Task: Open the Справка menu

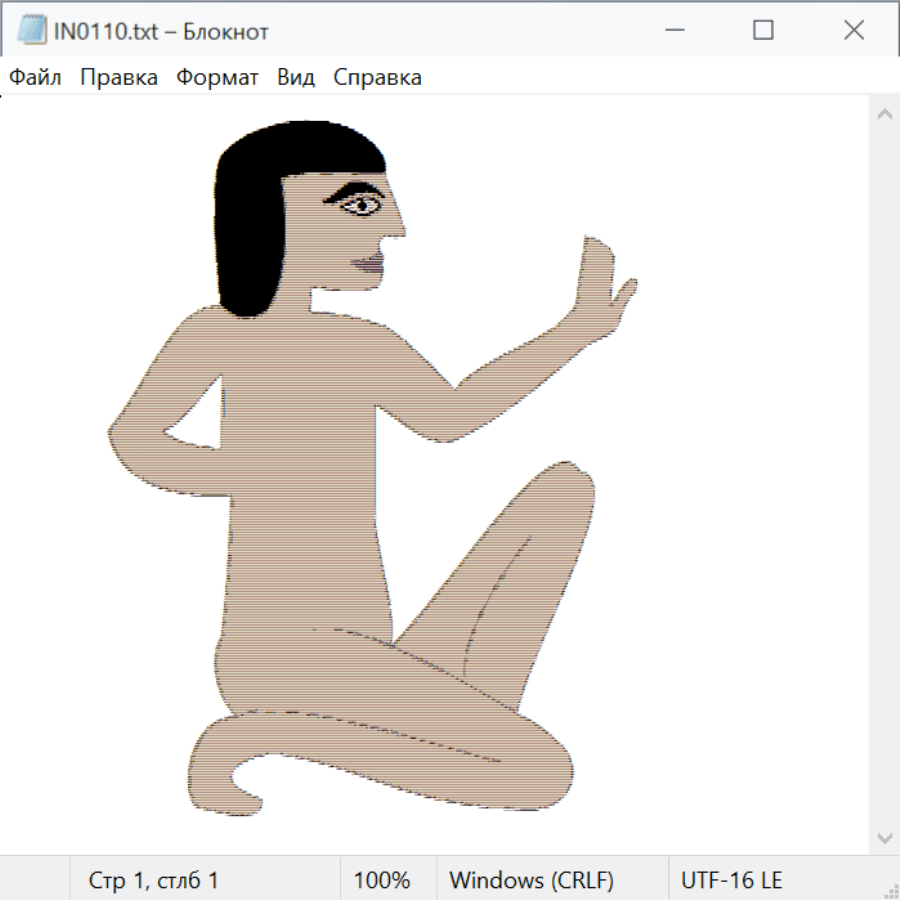Action: (377, 78)
